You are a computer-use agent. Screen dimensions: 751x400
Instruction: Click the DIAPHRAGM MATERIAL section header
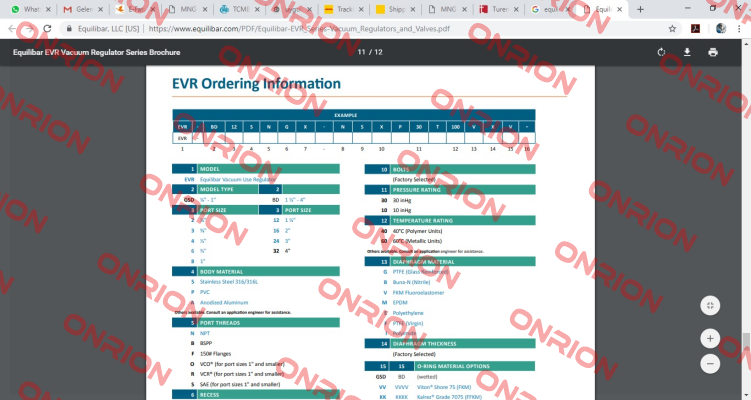point(450,262)
